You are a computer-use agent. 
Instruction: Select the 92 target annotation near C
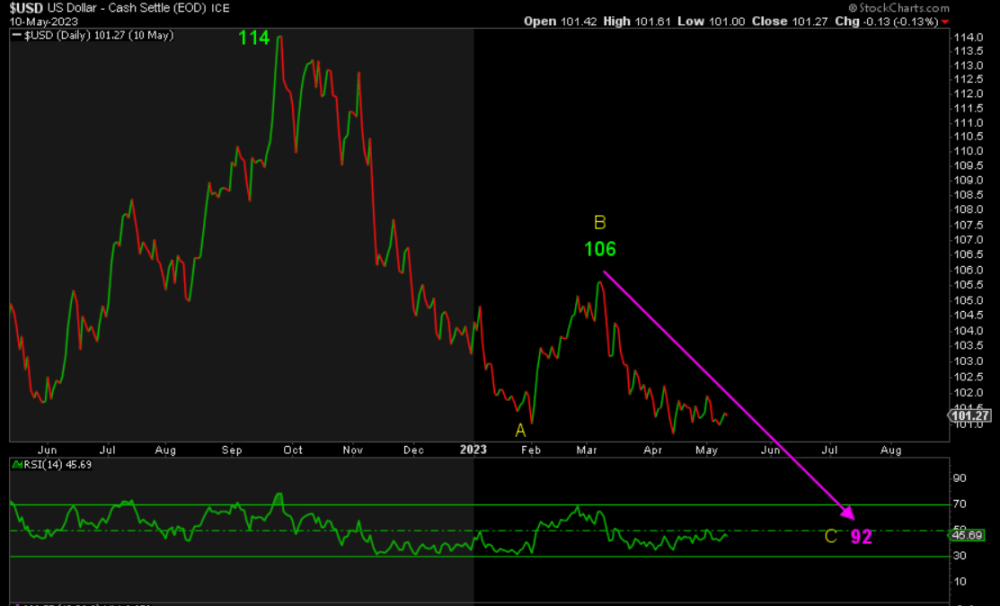tap(862, 537)
